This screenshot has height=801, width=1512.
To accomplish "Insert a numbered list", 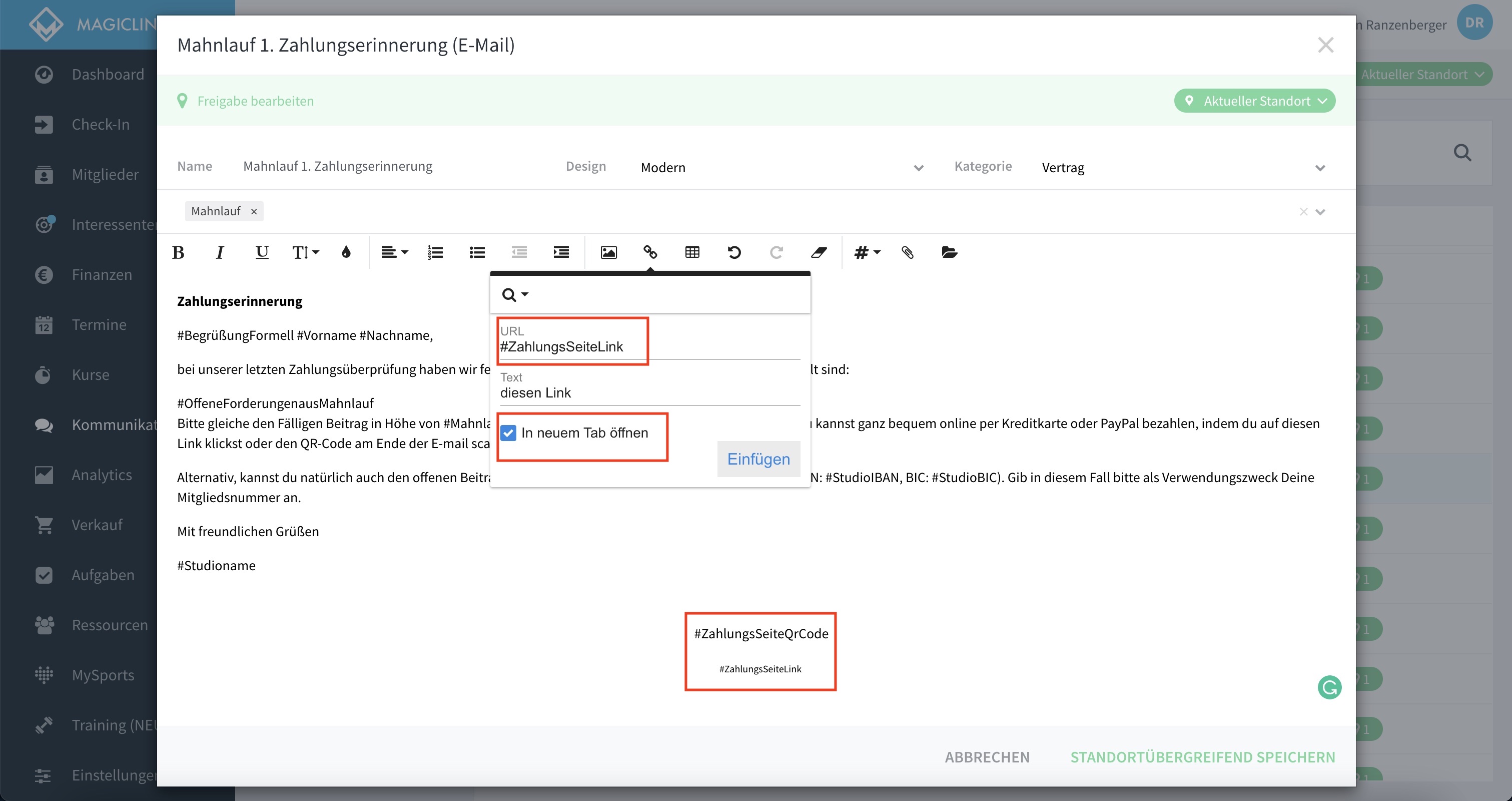I will click(435, 252).
